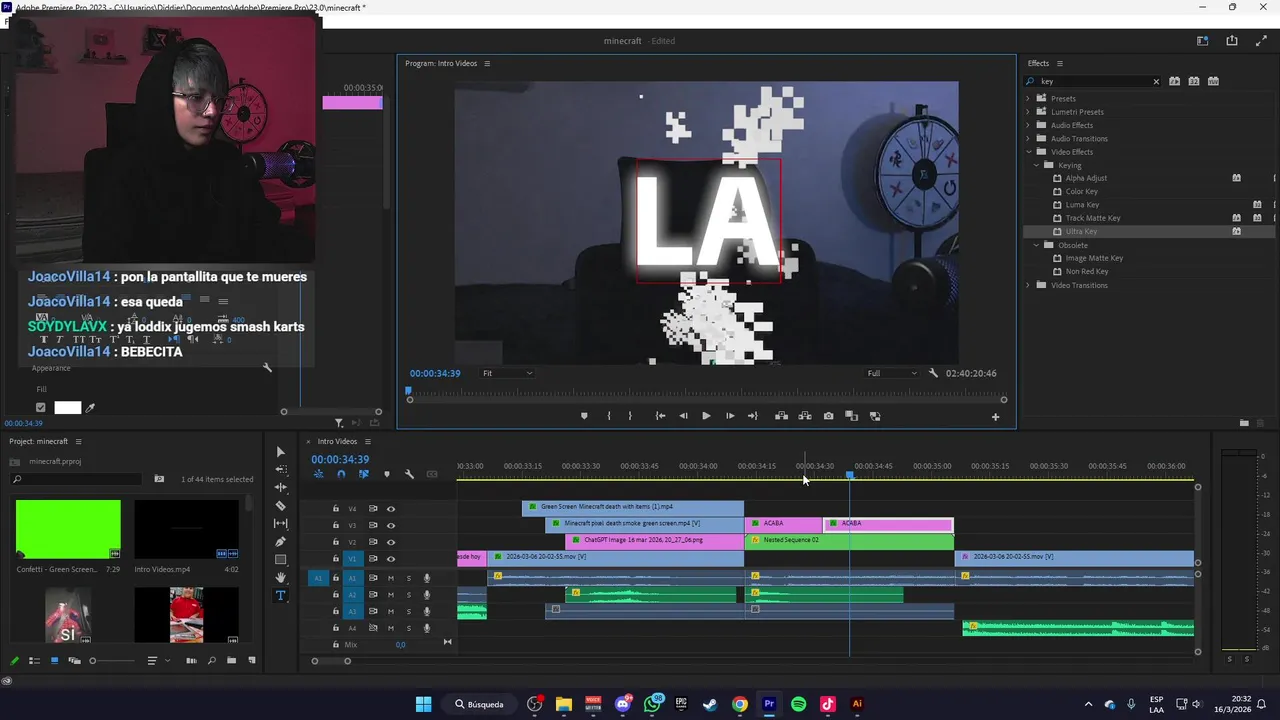Select the Razor tool
Screen dimensions: 1280x720
point(280,506)
